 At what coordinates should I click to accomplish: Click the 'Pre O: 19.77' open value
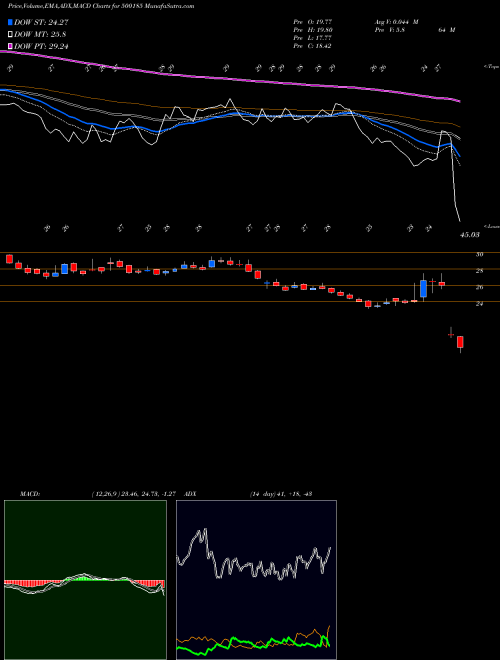(x=312, y=21)
